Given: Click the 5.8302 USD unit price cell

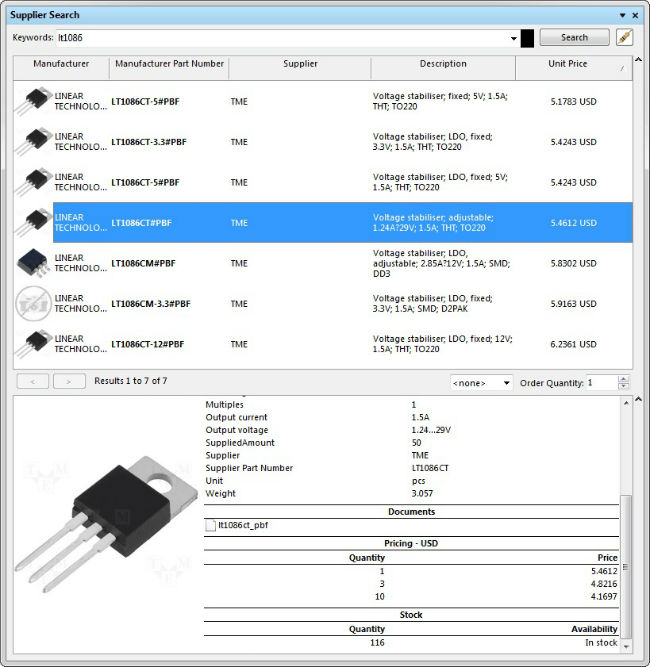Looking at the screenshot, I should coord(573,263).
